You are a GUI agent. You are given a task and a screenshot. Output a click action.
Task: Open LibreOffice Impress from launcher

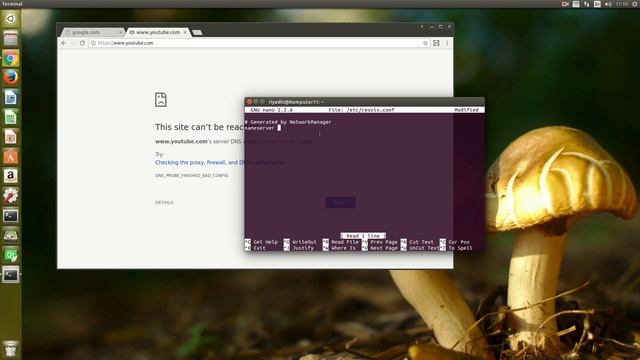click(x=11, y=137)
